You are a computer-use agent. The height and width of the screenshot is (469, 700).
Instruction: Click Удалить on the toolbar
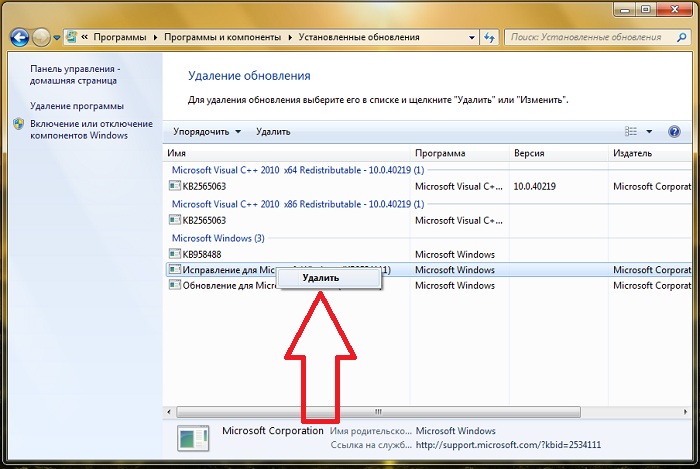[273, 132]
